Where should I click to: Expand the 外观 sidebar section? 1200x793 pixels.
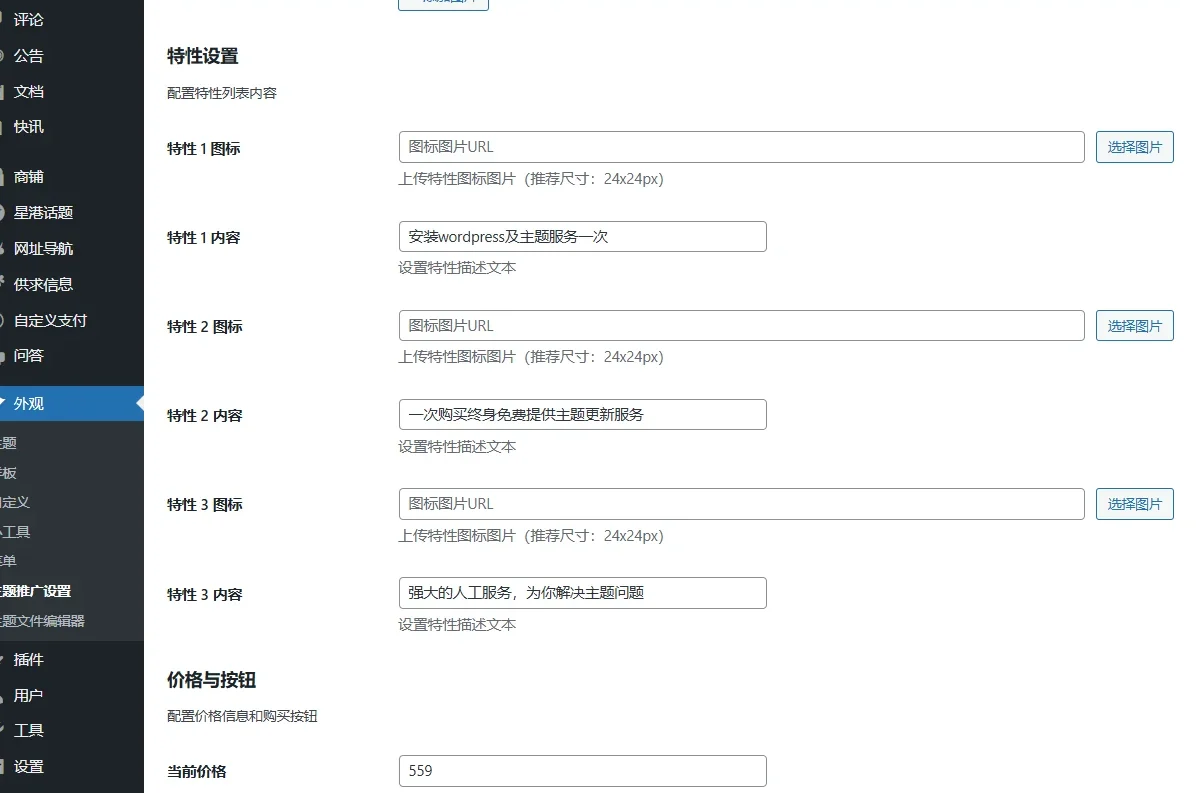[28, 404]
